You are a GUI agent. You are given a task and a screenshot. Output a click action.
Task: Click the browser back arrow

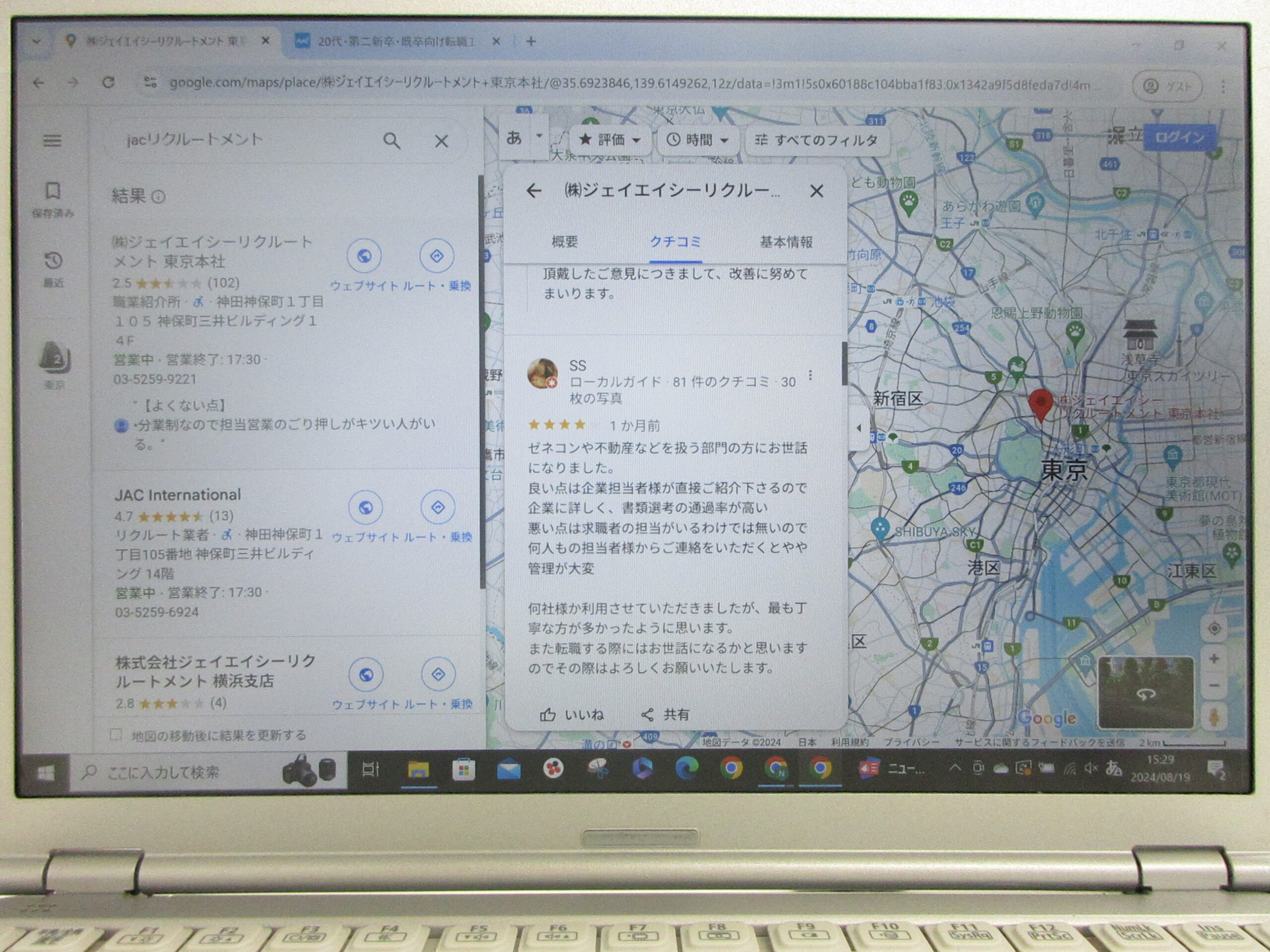[39, 83]
